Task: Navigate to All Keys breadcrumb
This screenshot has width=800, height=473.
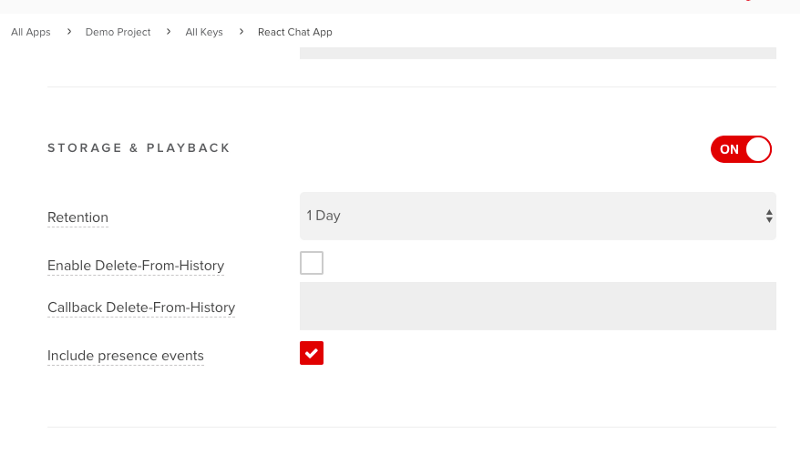Action: 204,32
